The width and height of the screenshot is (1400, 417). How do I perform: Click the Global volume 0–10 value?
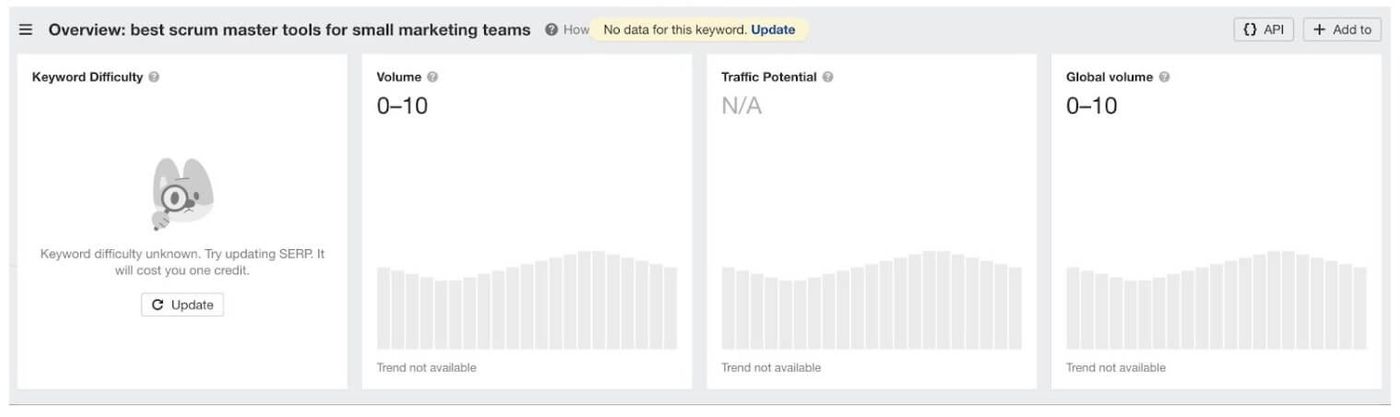(1092, 106)
